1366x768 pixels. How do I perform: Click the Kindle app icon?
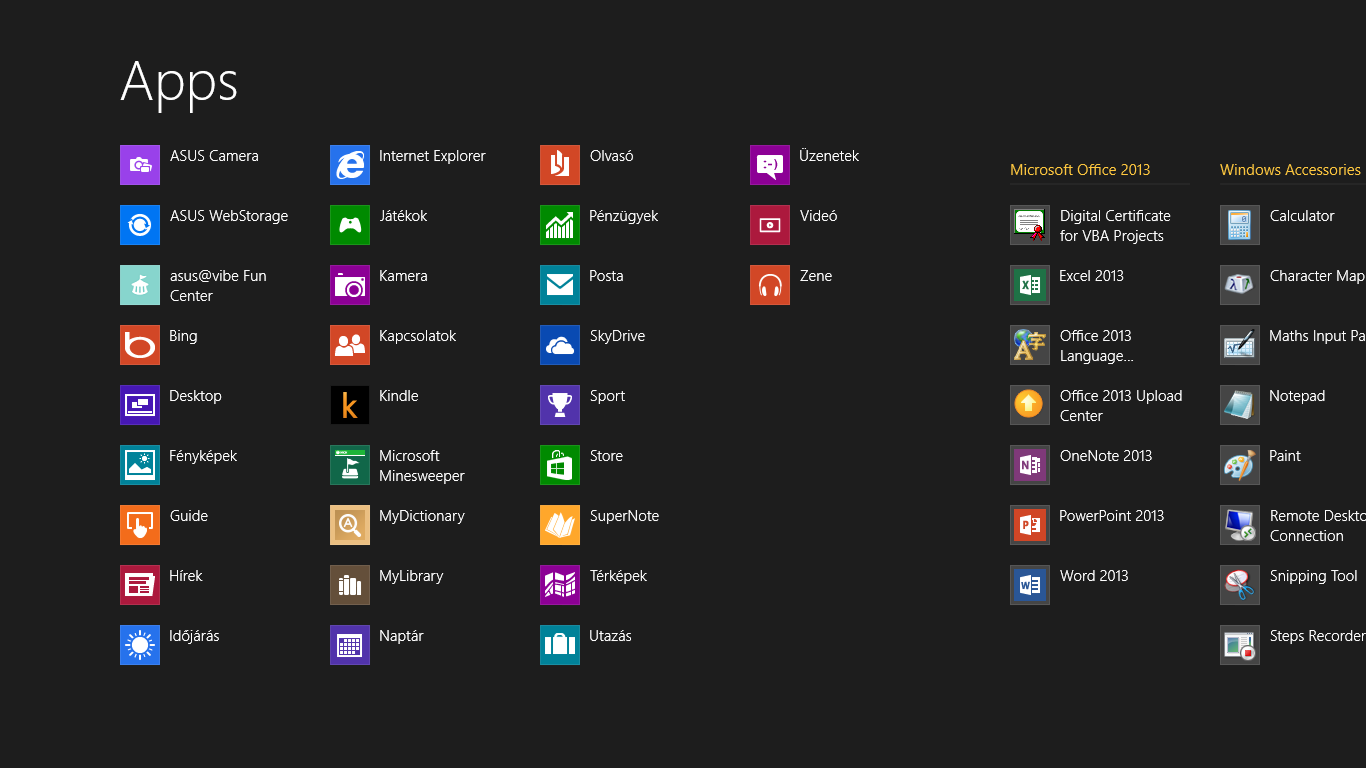(349, 405)
